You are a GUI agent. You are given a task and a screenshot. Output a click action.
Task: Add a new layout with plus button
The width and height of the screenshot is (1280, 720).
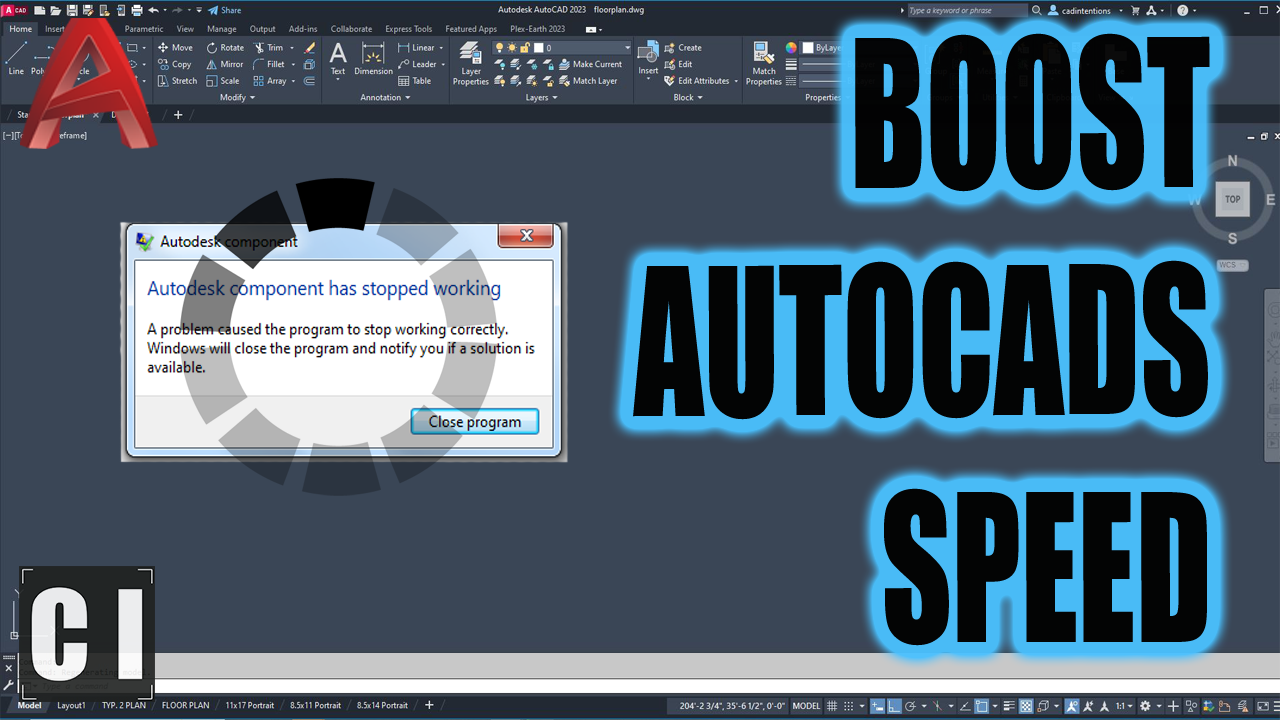(430, 705)
